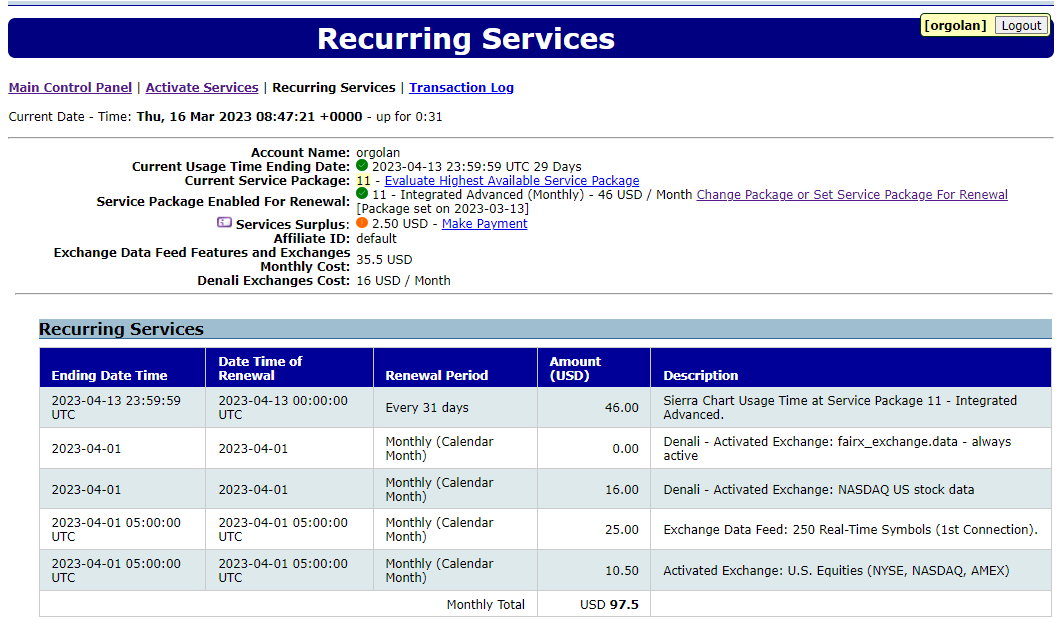
Task: Click the Sierra Chart Usage Time description cell
Action: (x=851, y=408)
